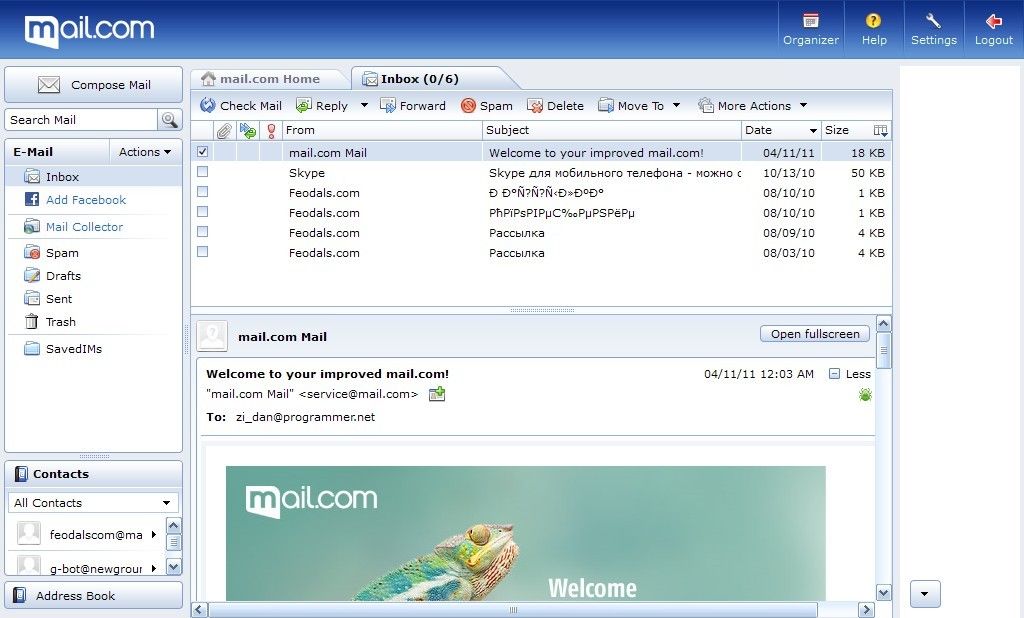Forward the selected message

tap(413, 105)
